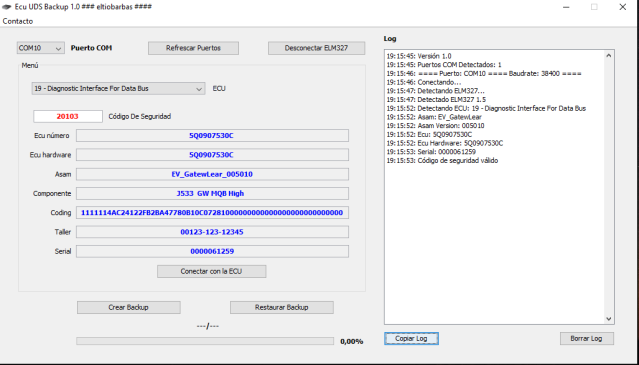This screenshot has width=639, height=365.
Task: Click the Ecu hardware field
Action: click(212, 155)
